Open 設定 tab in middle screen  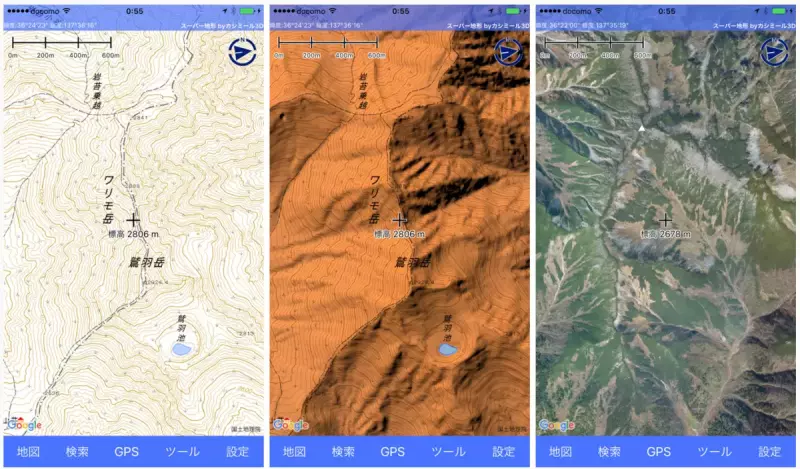point(504,452)
